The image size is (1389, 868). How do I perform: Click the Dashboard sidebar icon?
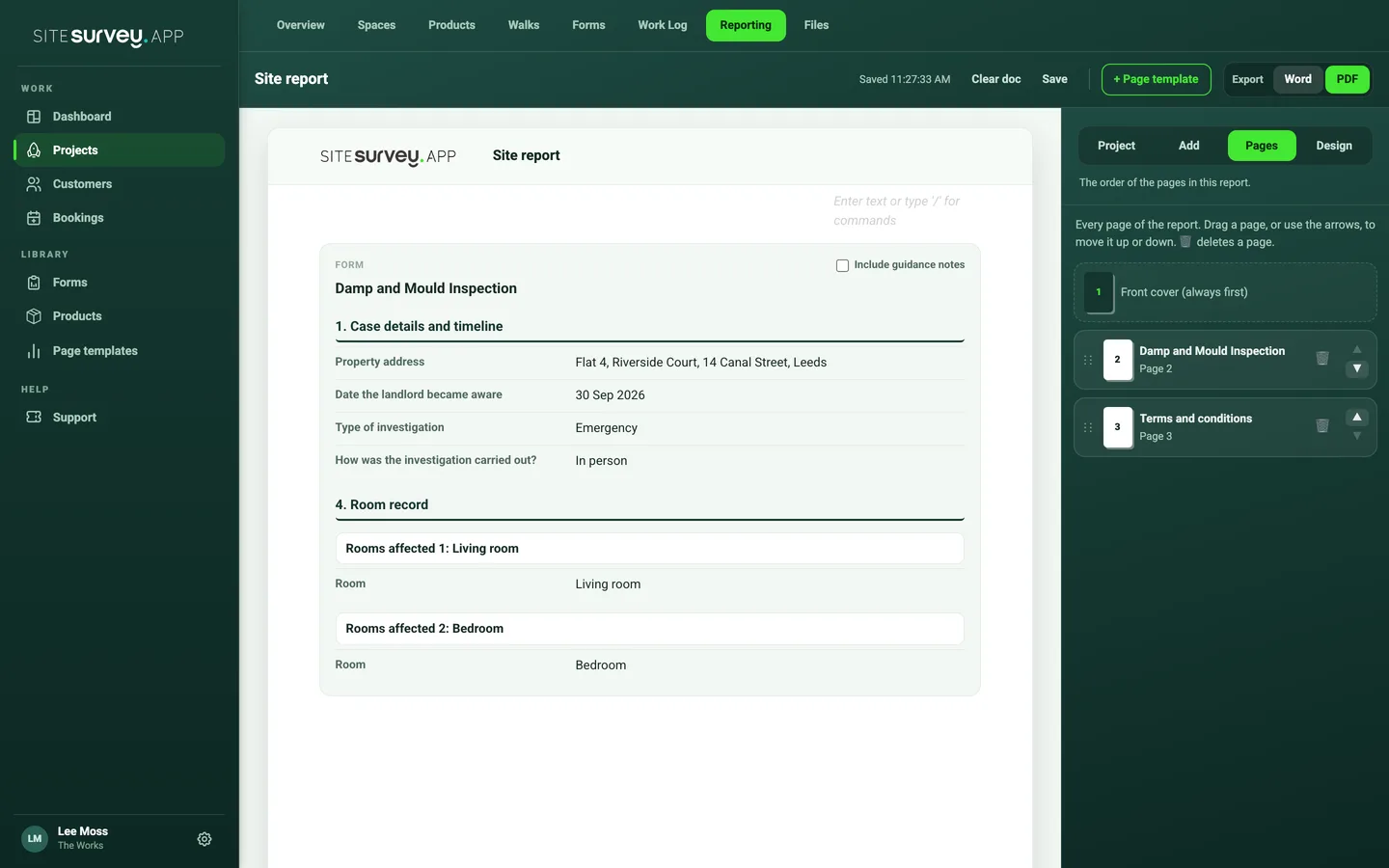[34, 117]
